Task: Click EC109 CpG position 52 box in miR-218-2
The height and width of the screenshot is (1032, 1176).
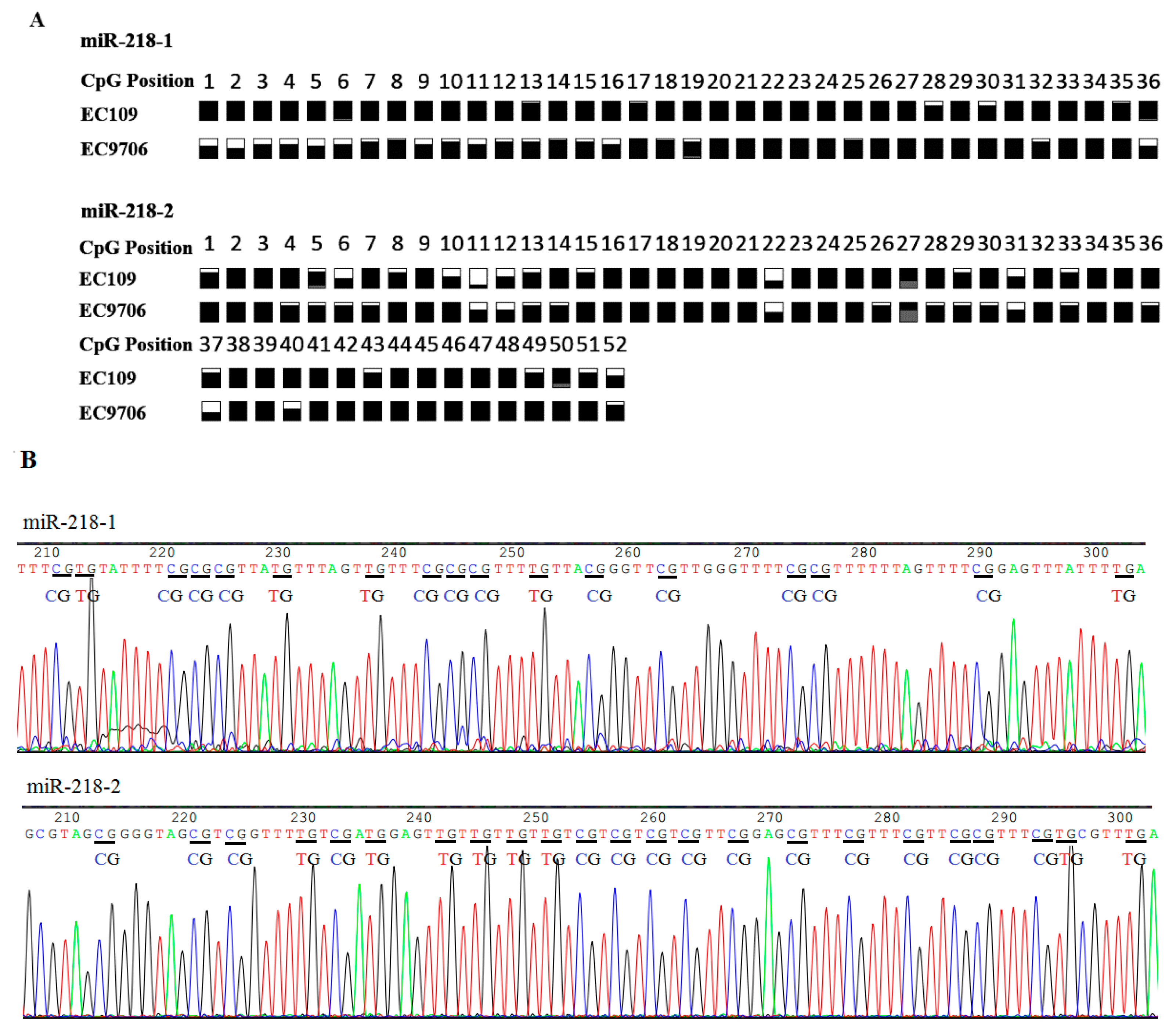Action: (x=615, y=378)
